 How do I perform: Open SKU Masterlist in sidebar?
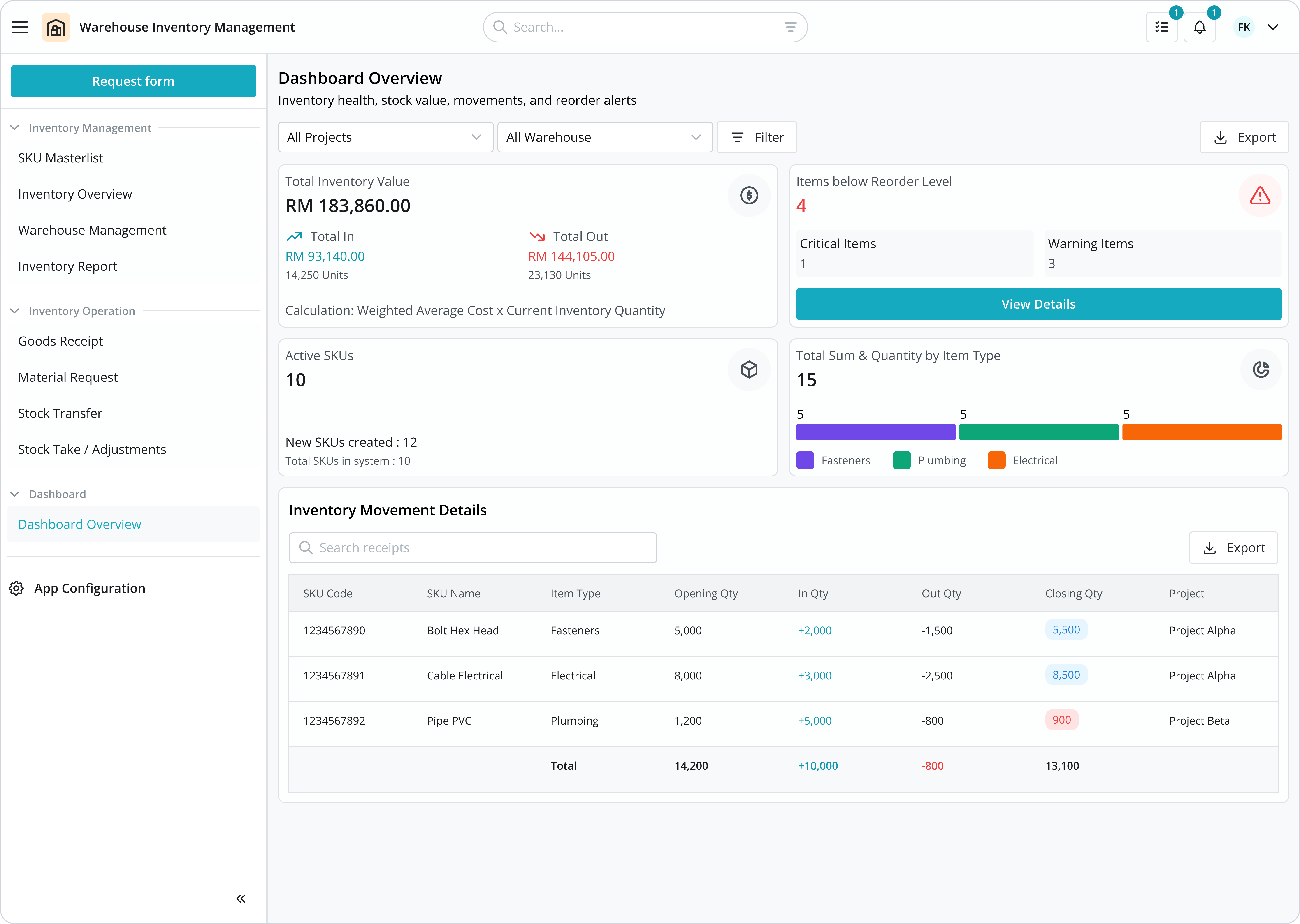pyautogui.click(x=60, y=158)
